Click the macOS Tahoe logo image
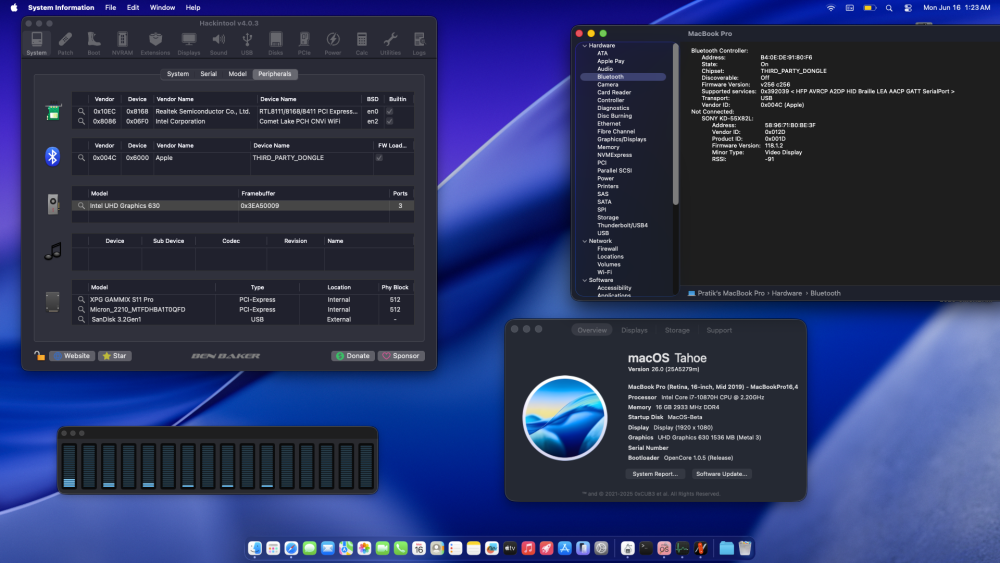The height and width of the screenshot is (563, 1000). [564, 418]
